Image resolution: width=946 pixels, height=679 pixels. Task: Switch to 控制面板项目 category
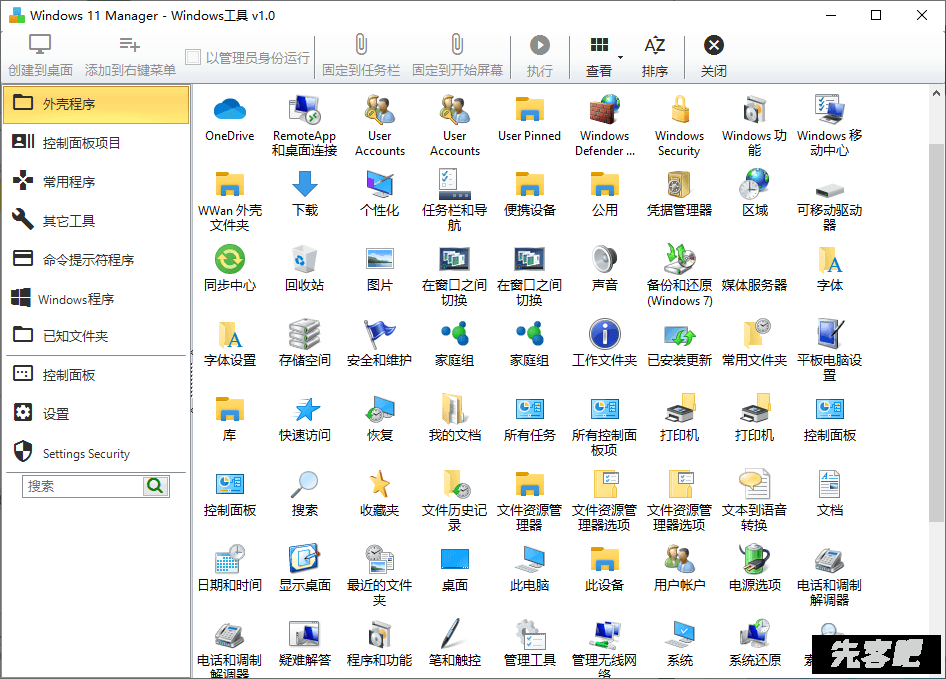point(95,143)
